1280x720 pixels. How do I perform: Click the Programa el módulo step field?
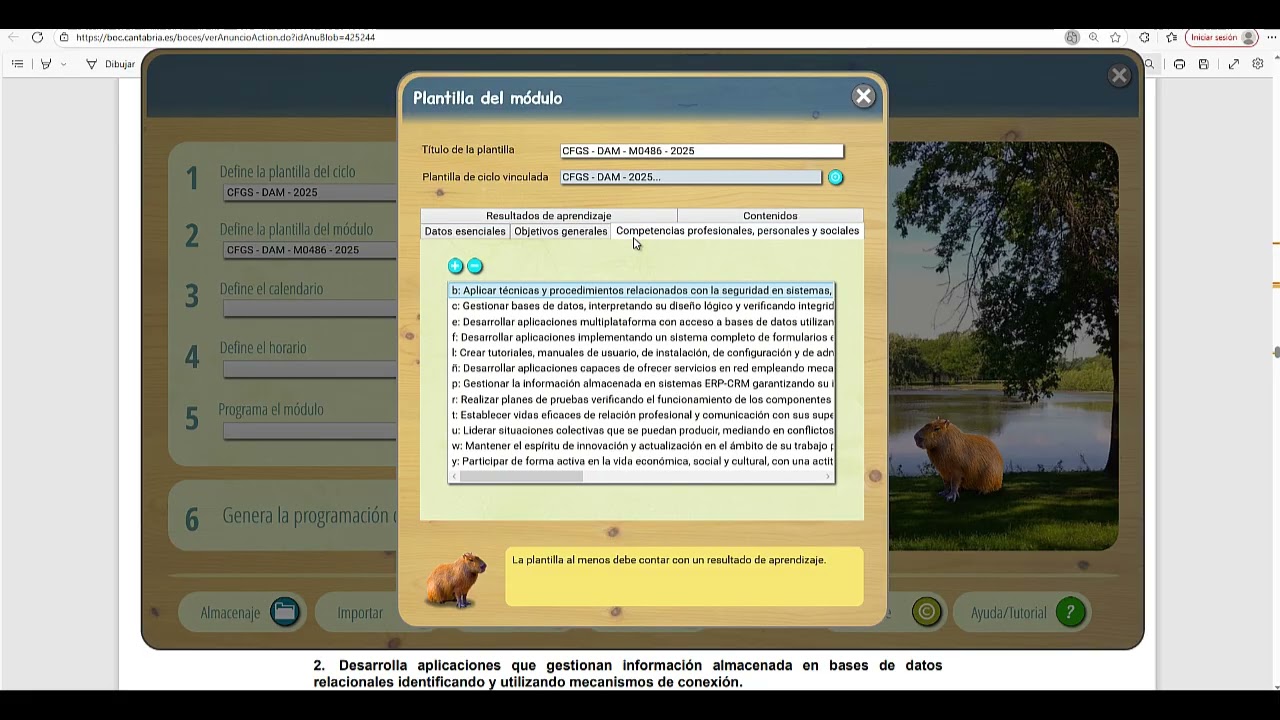[x=310, y=431]
